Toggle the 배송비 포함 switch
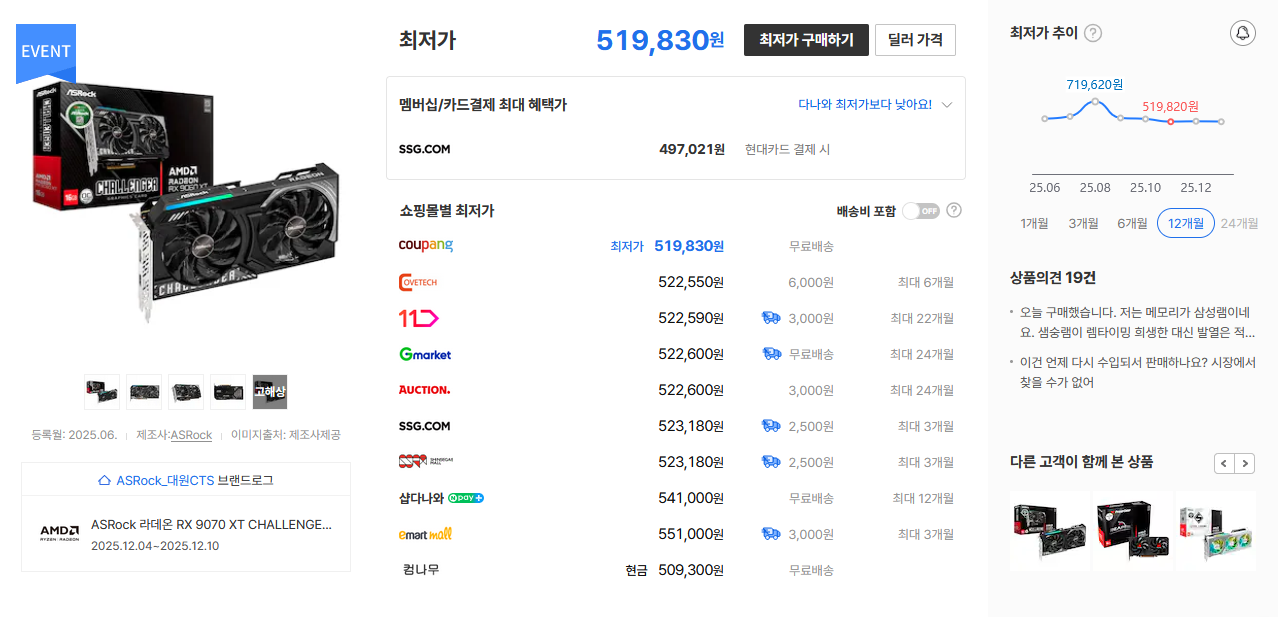 coord(920,211)
